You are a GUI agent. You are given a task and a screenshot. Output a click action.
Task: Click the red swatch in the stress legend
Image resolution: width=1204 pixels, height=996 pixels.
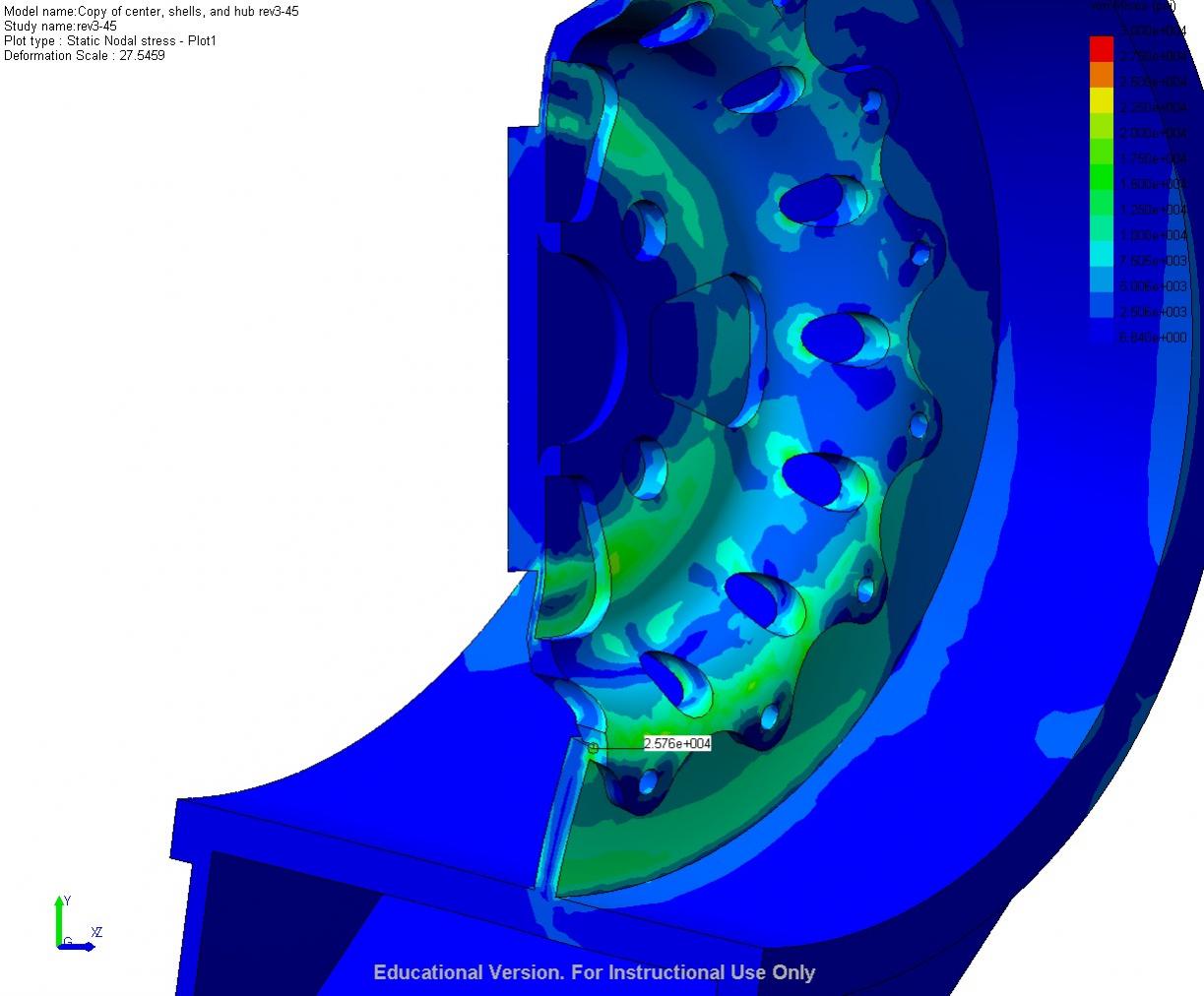(x=1101, y=48)
